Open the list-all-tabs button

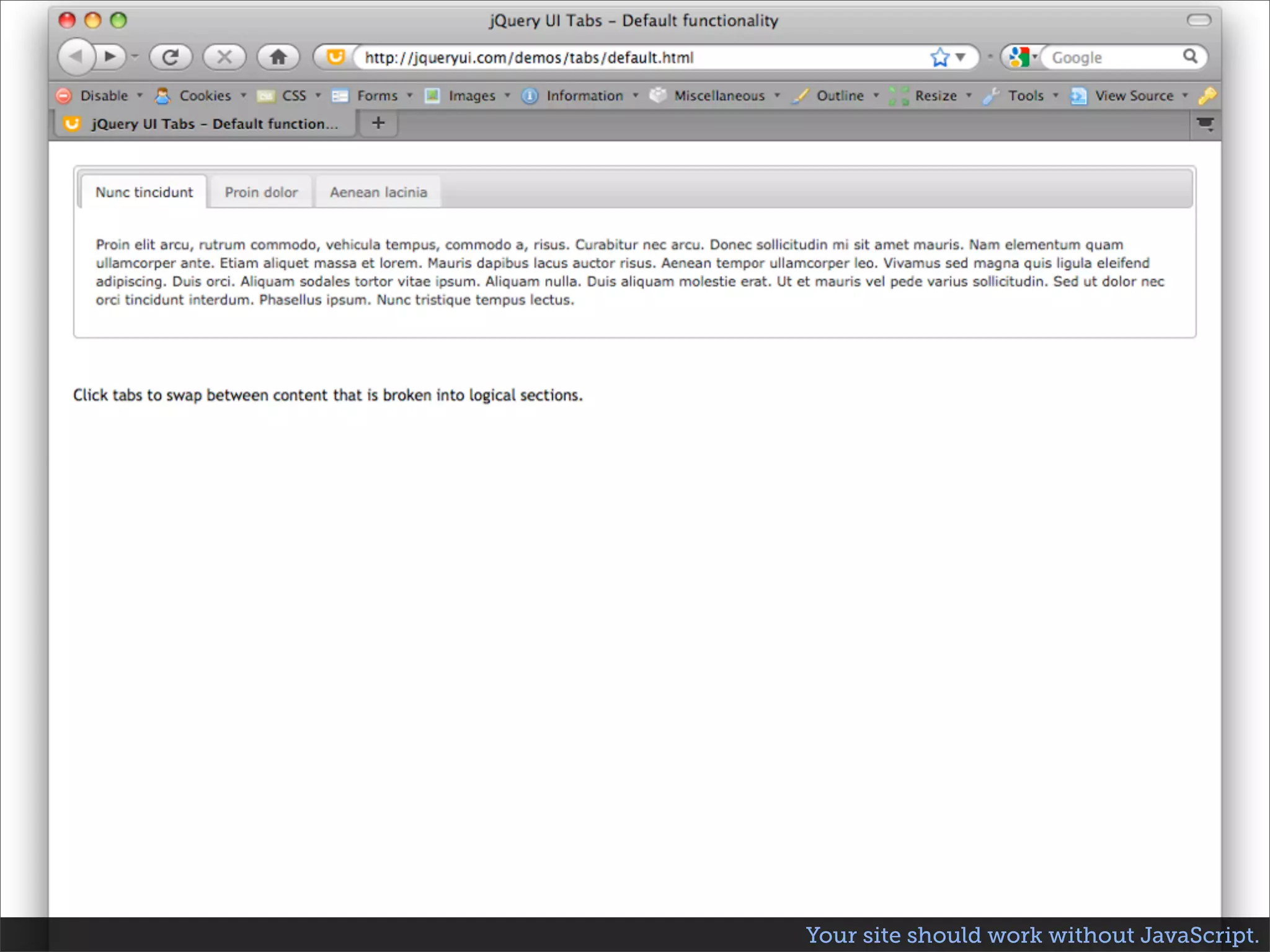(x=1205, y=125)
